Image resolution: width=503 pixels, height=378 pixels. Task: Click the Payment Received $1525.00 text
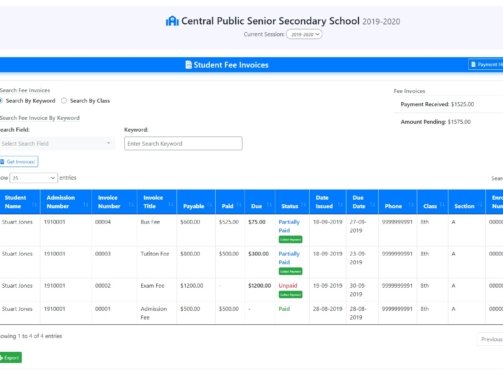[437, 104]
